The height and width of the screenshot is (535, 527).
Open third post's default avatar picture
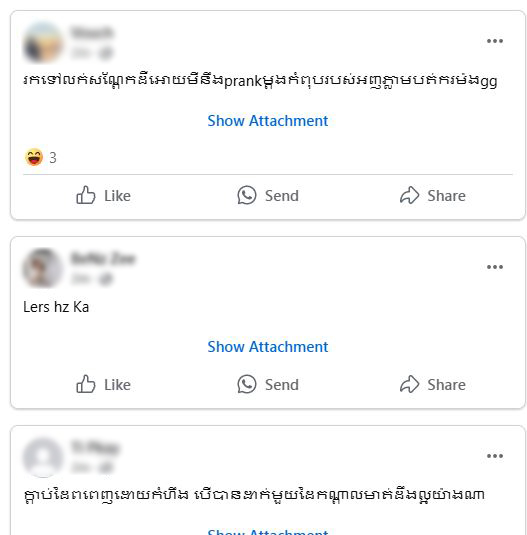pyautogui.click(x=43, y=457)
